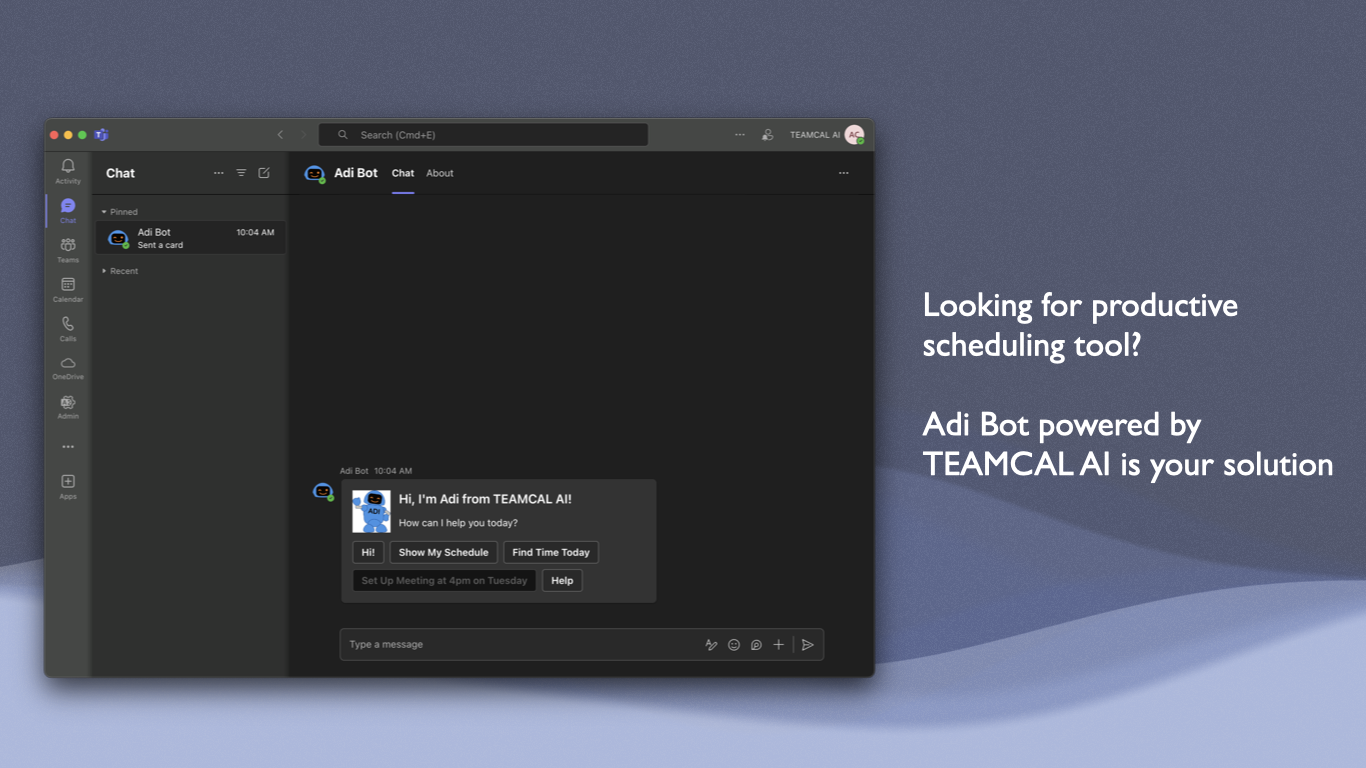Screen dimensions: 1366x768
Task: Show more apps ellipsis in sidebar
Action: [68, 447]
